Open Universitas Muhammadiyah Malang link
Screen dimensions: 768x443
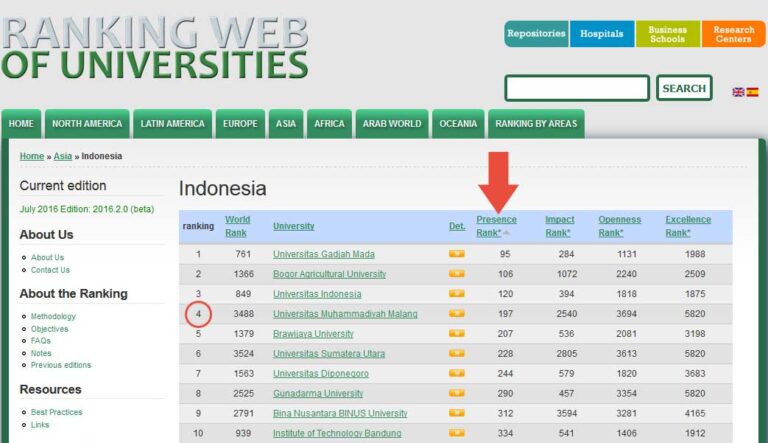[x=345, y=314]
